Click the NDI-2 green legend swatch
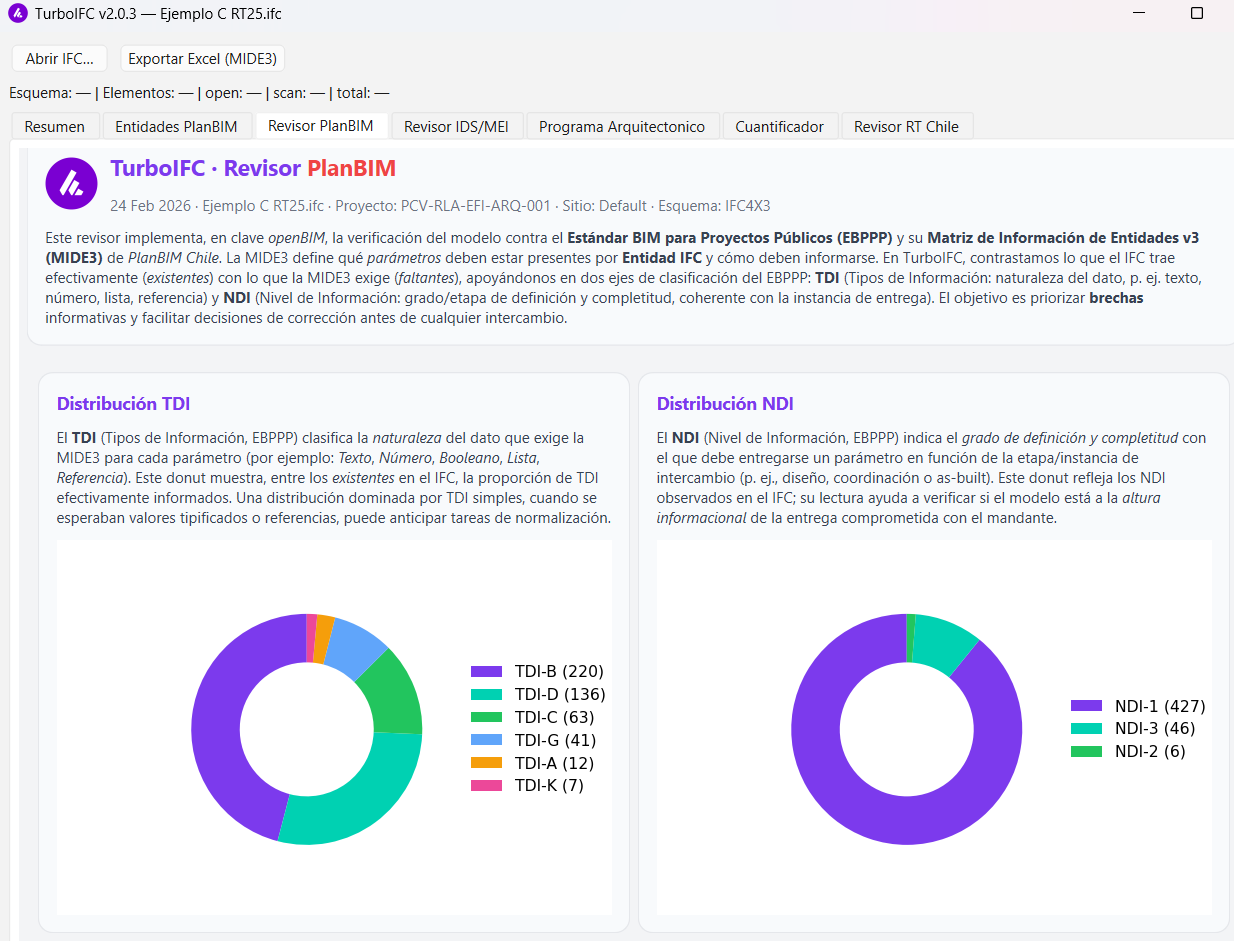1234x941 pixels. click(1086, 751)
